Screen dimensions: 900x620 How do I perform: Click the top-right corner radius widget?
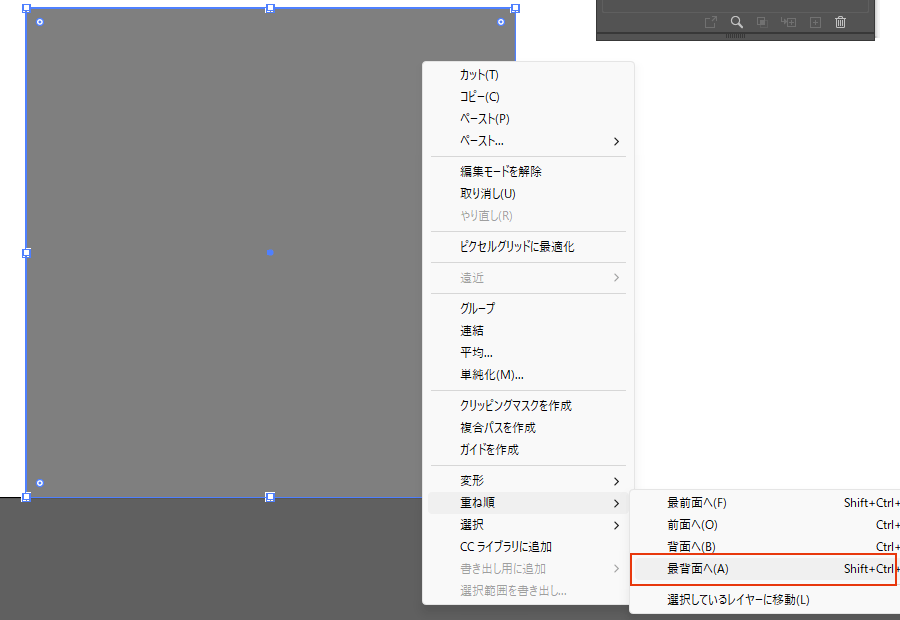pyautogui.click(x=501, y=22)
